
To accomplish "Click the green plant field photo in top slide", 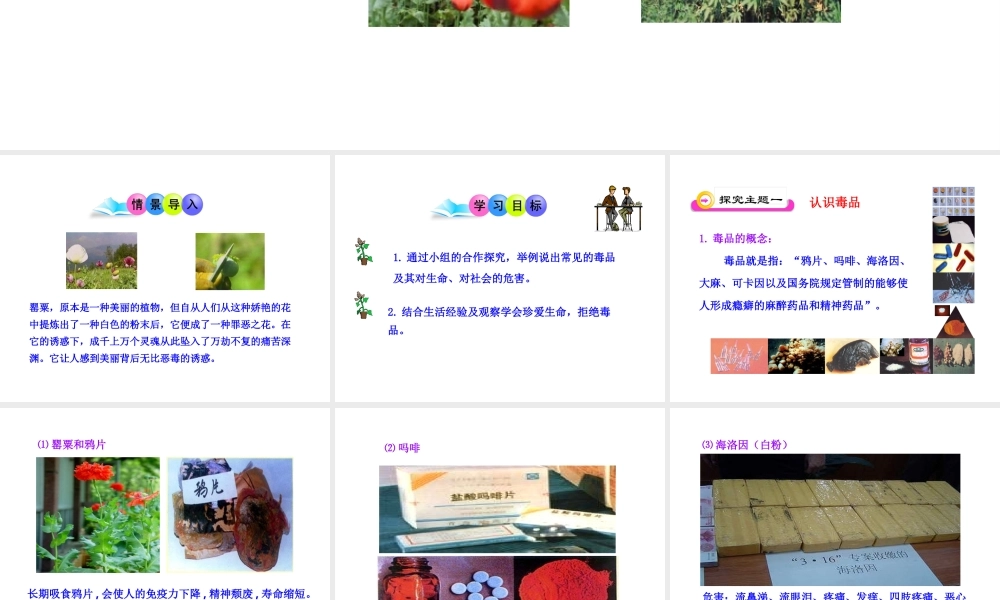I will pyautogui.click(x=741, y=11).
